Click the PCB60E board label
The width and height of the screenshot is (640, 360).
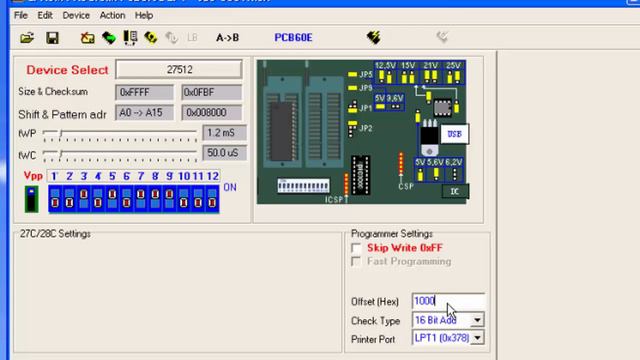click(293, 38)
